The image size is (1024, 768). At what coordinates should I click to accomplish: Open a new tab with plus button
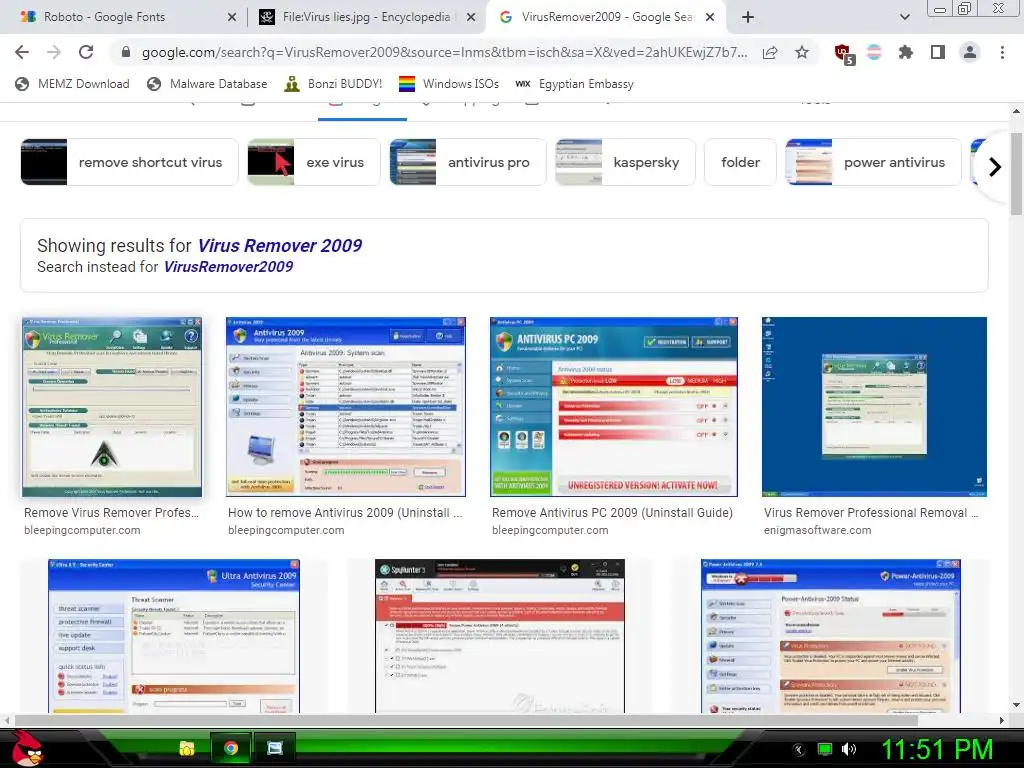click(748, 17)
